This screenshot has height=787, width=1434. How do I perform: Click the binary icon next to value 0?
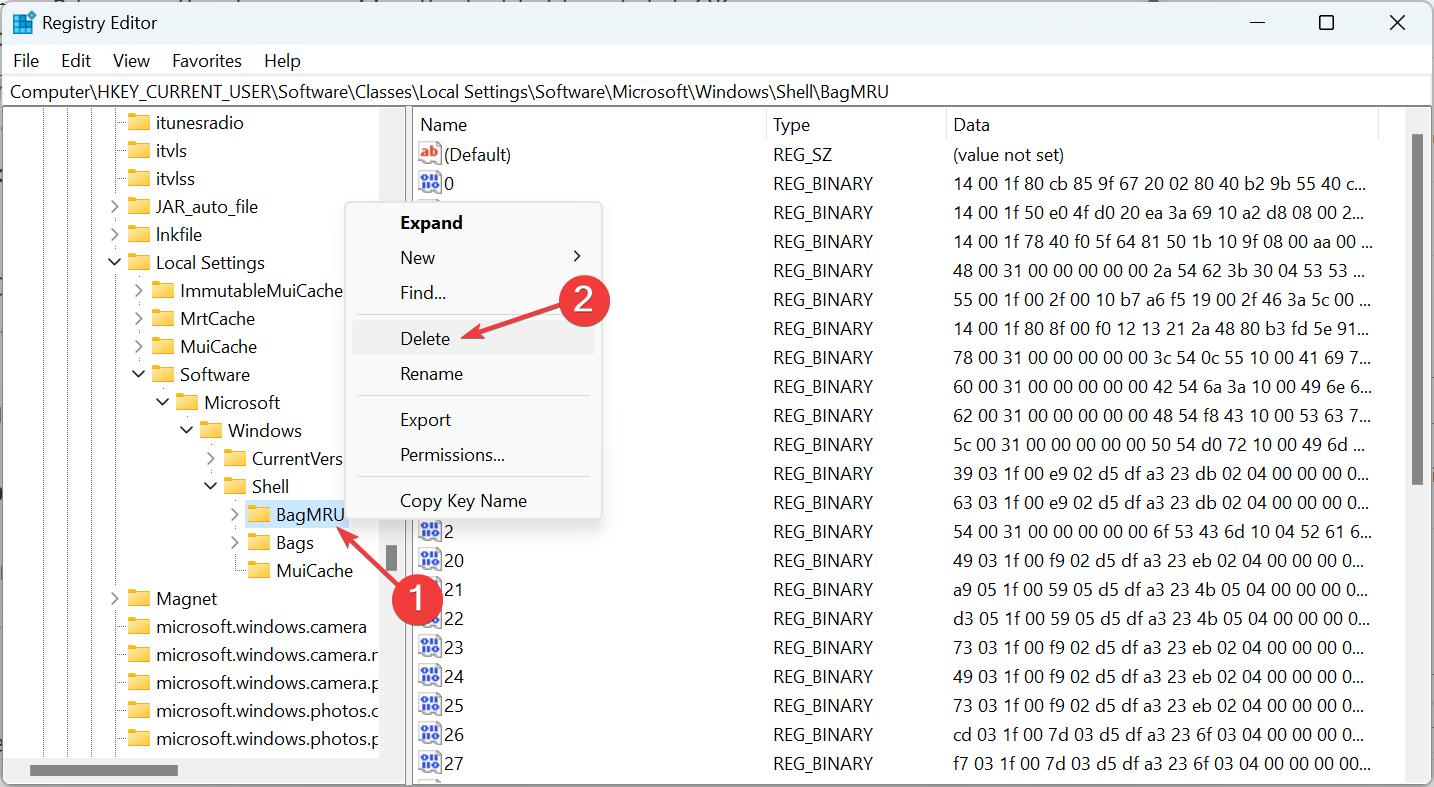428,183
